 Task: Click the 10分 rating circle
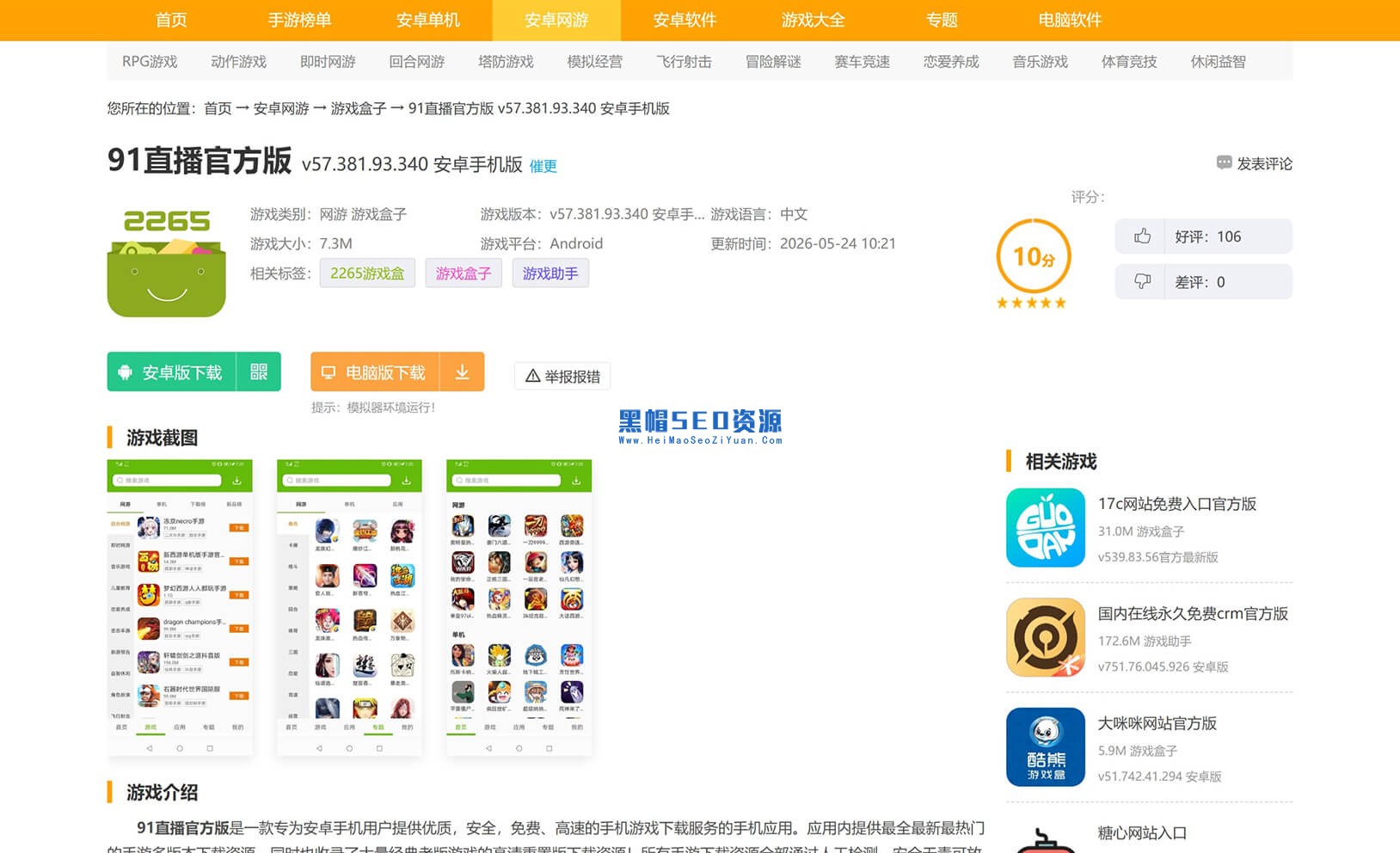[1034, 256]
